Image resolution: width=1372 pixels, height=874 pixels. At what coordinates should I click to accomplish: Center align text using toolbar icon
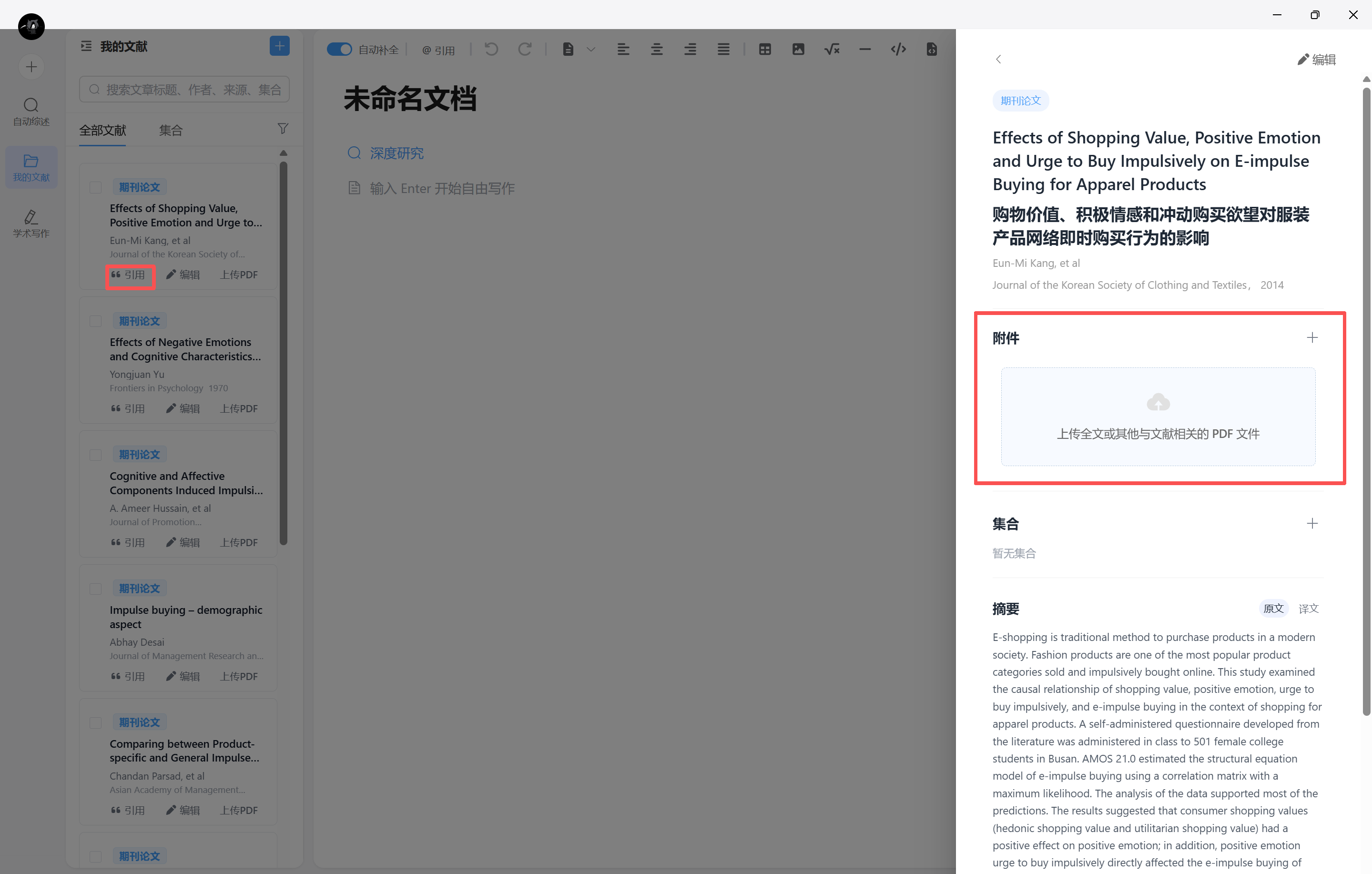tap(656, 50)
